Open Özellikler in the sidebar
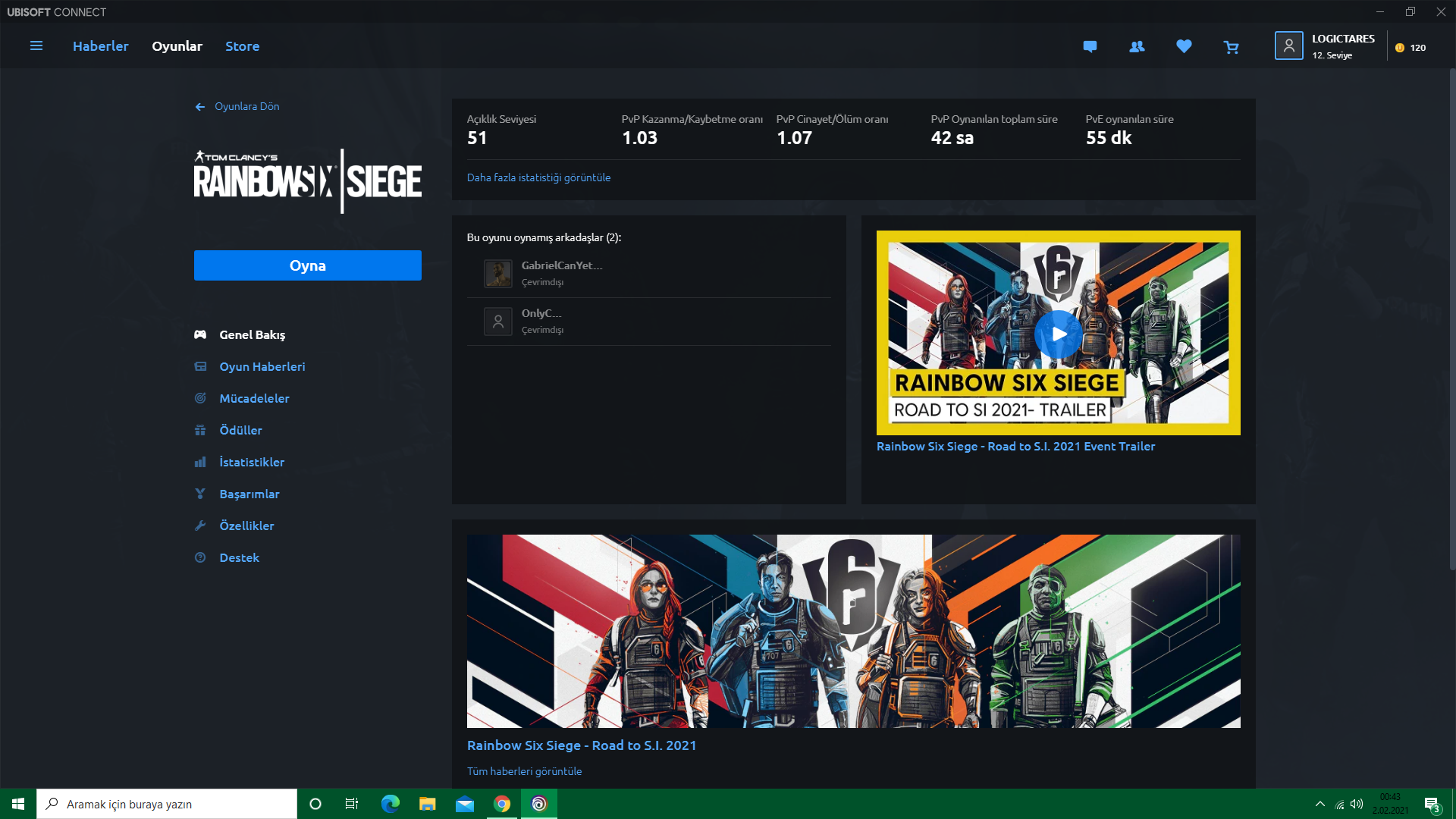 [246, 526]
